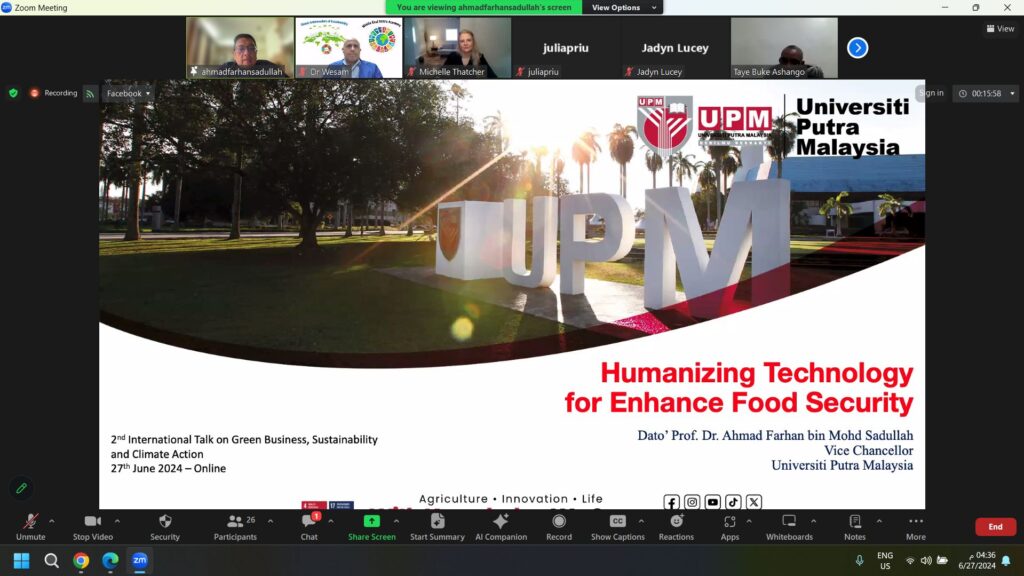The height and width of the screenshot is (576, 1024).
Task: Expand arrow beside Participants
Action: (270, 521)
